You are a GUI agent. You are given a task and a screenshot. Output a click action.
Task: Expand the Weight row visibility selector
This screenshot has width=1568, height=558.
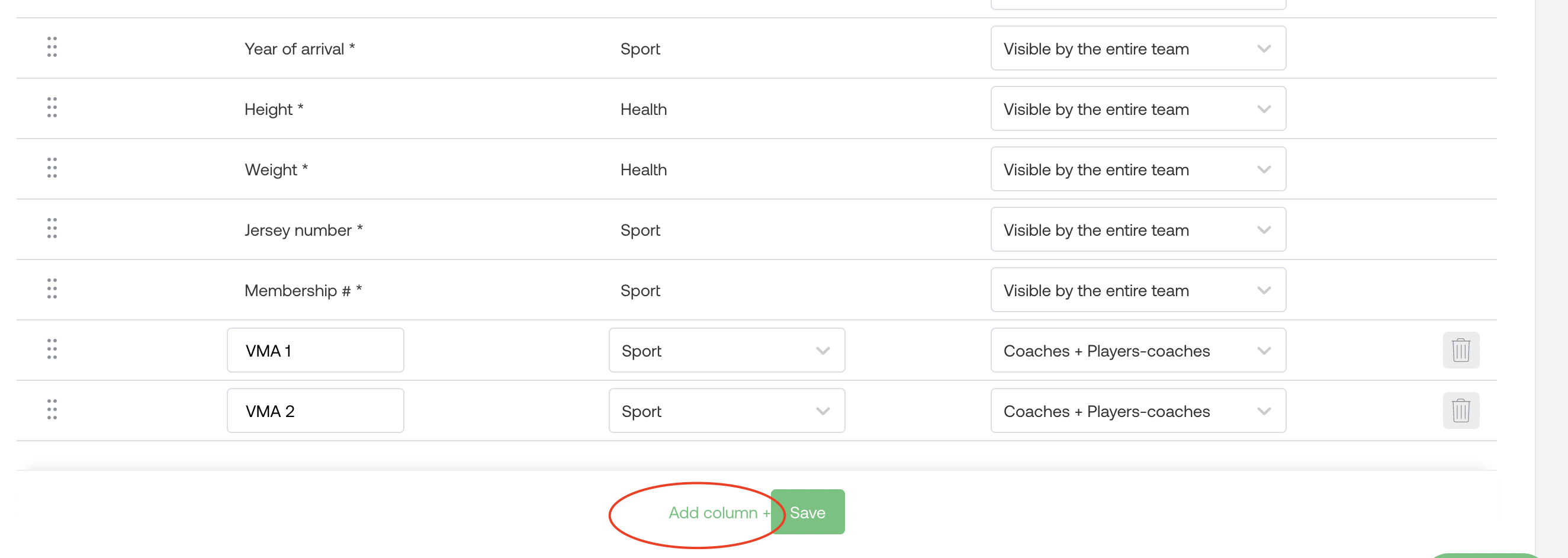1138,169
